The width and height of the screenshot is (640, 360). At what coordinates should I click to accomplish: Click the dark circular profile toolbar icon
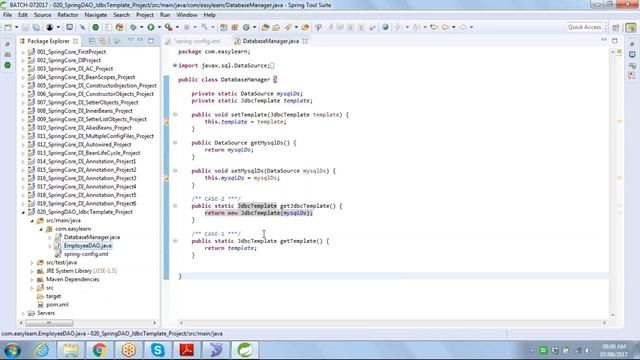[49, 27]
